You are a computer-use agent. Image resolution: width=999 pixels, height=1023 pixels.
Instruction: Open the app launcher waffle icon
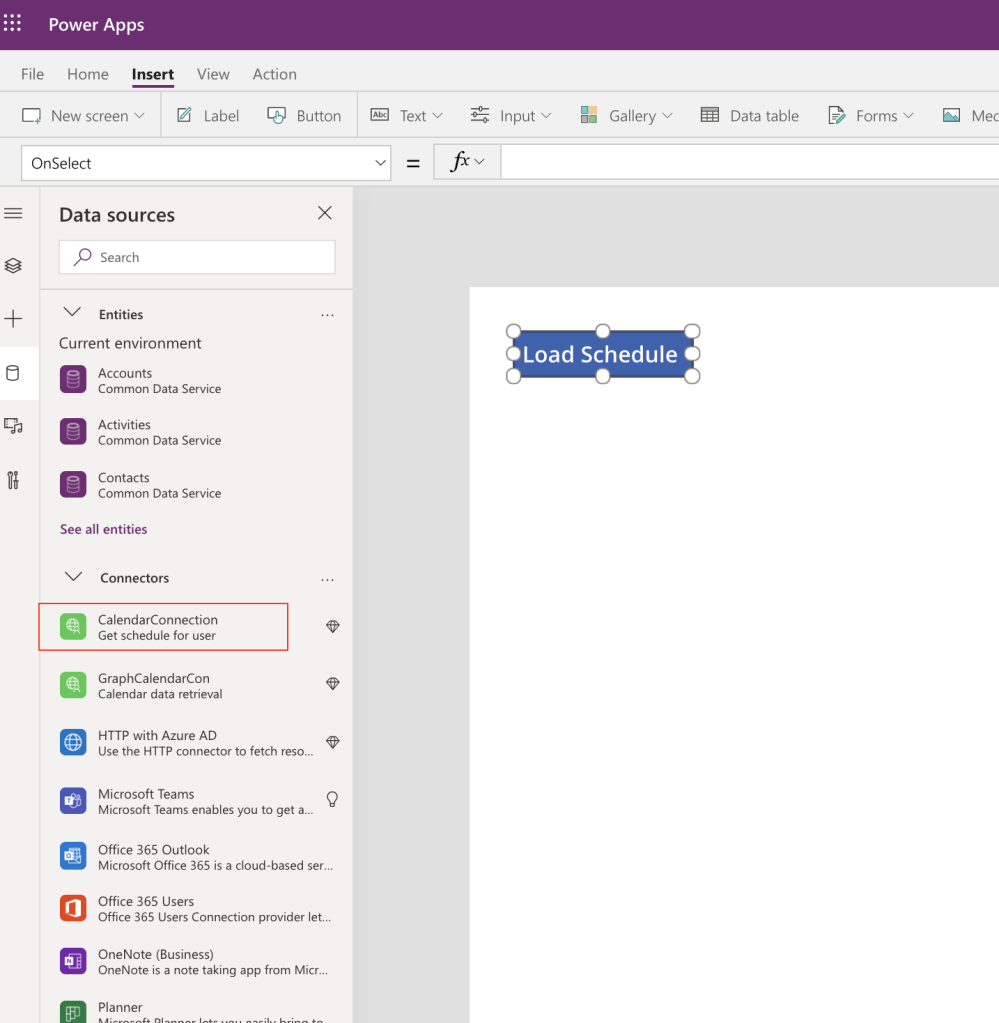(x=13, y=24)
